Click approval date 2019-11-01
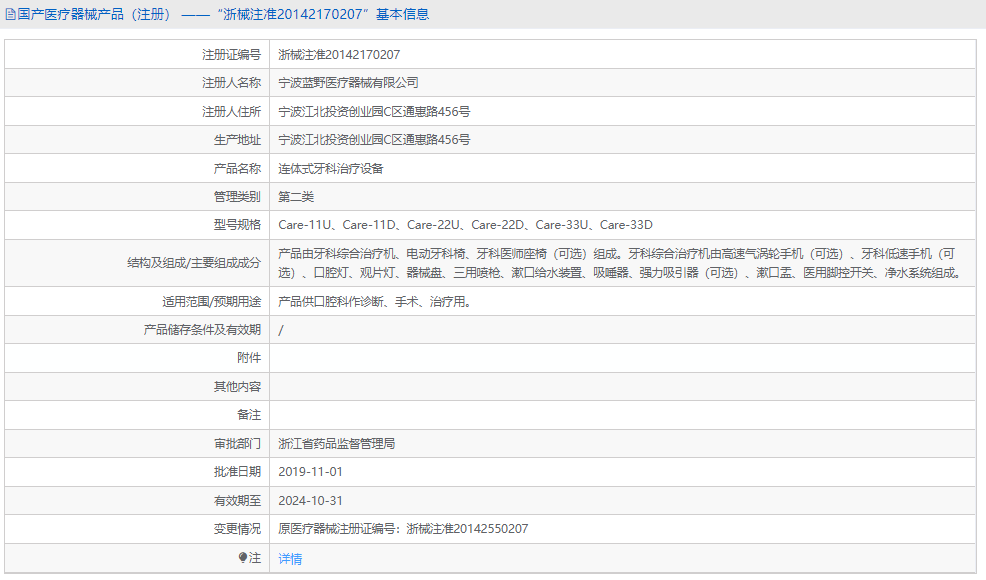This screenshot has height=580, width=986. coord(310,472)
